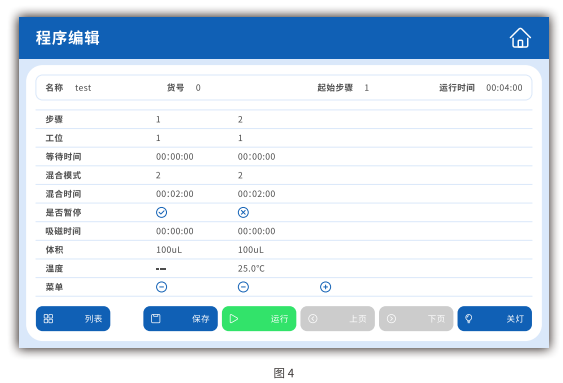This screenshot has height=383, width=563.
Task: Edit 混合时间 00:02:00 for step 1
Action: [x=175, y=194]
